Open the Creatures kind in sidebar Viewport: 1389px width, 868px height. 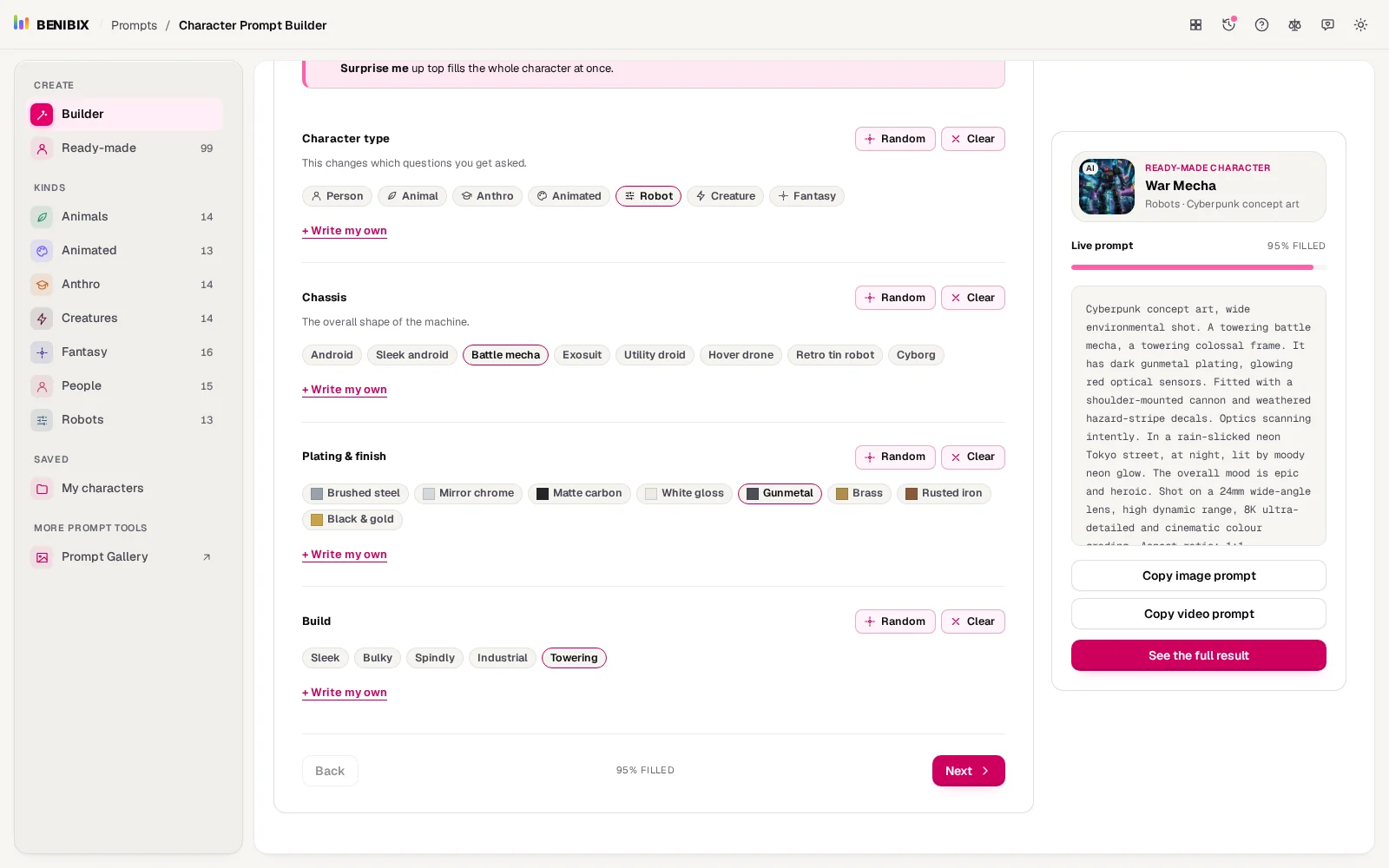(126, 319)
